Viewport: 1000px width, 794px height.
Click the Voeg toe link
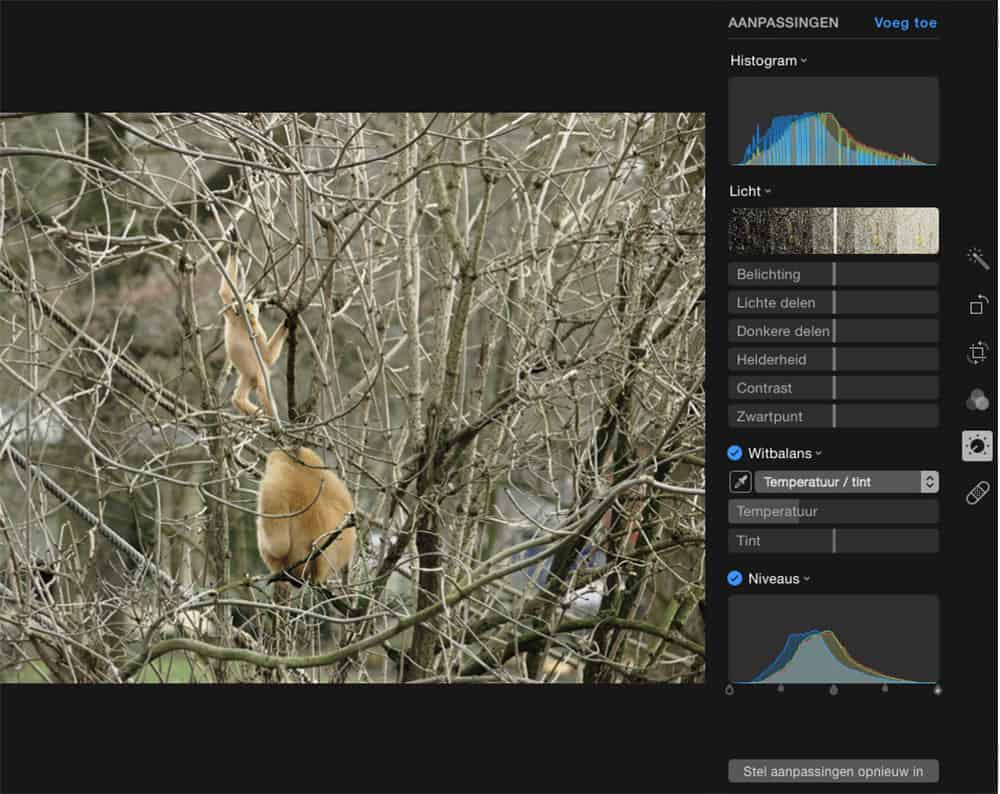pyautogui.click(x=905, y=23)
